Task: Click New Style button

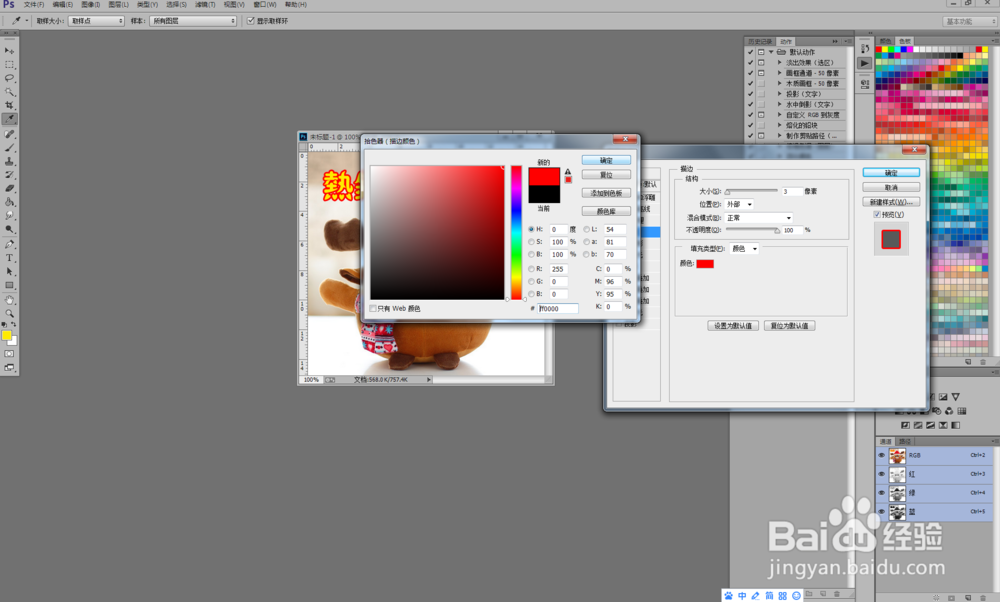Action: pos(891,202)
